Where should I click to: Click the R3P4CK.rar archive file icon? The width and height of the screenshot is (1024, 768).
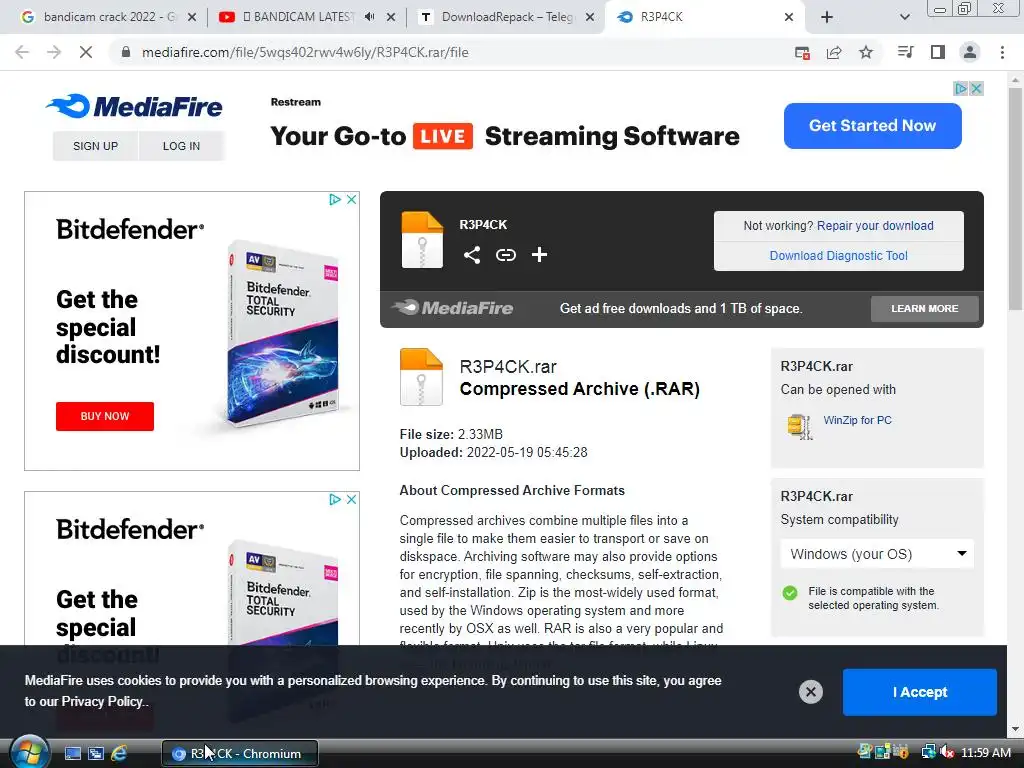421,377
